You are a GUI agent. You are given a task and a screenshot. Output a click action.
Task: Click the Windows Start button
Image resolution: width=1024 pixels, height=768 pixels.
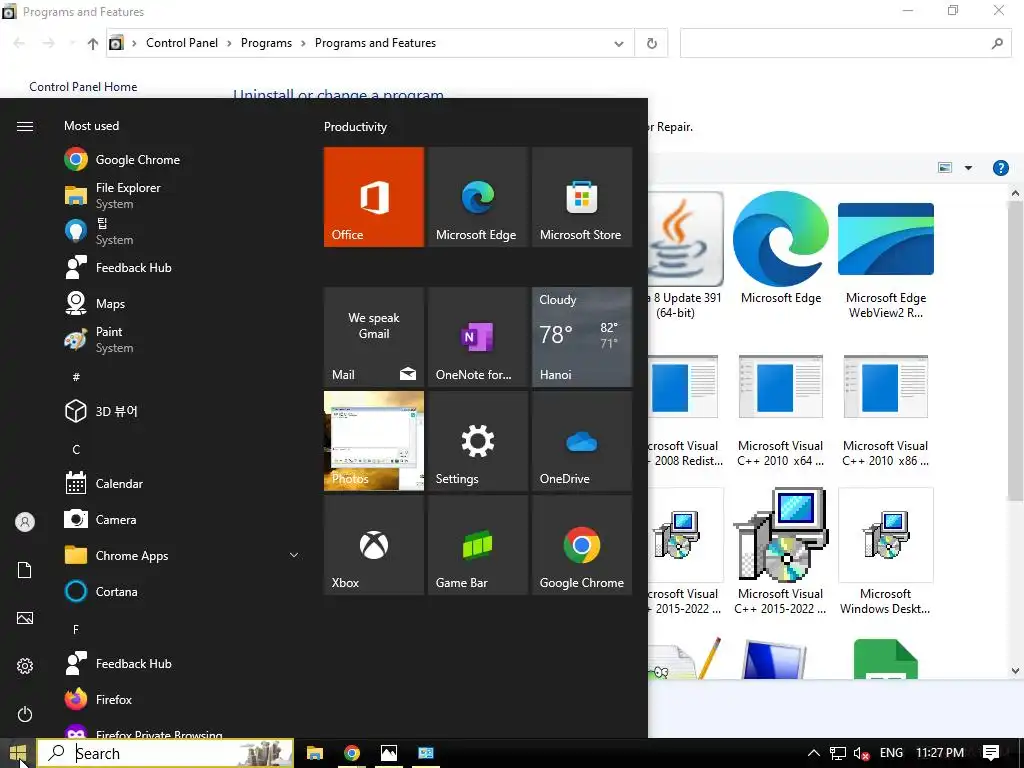[x=18, y=753]
